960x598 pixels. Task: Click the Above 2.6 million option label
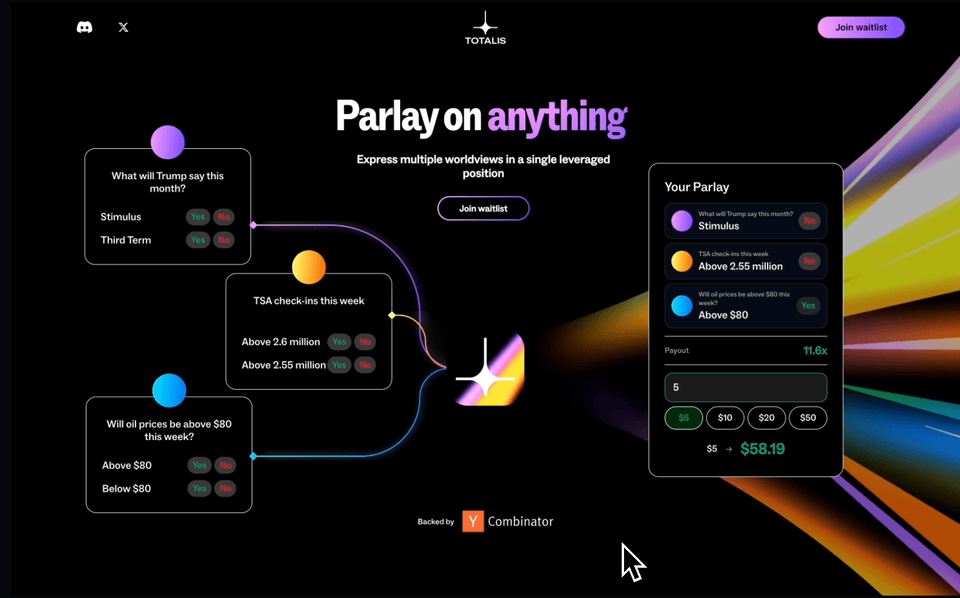(280, 342)
